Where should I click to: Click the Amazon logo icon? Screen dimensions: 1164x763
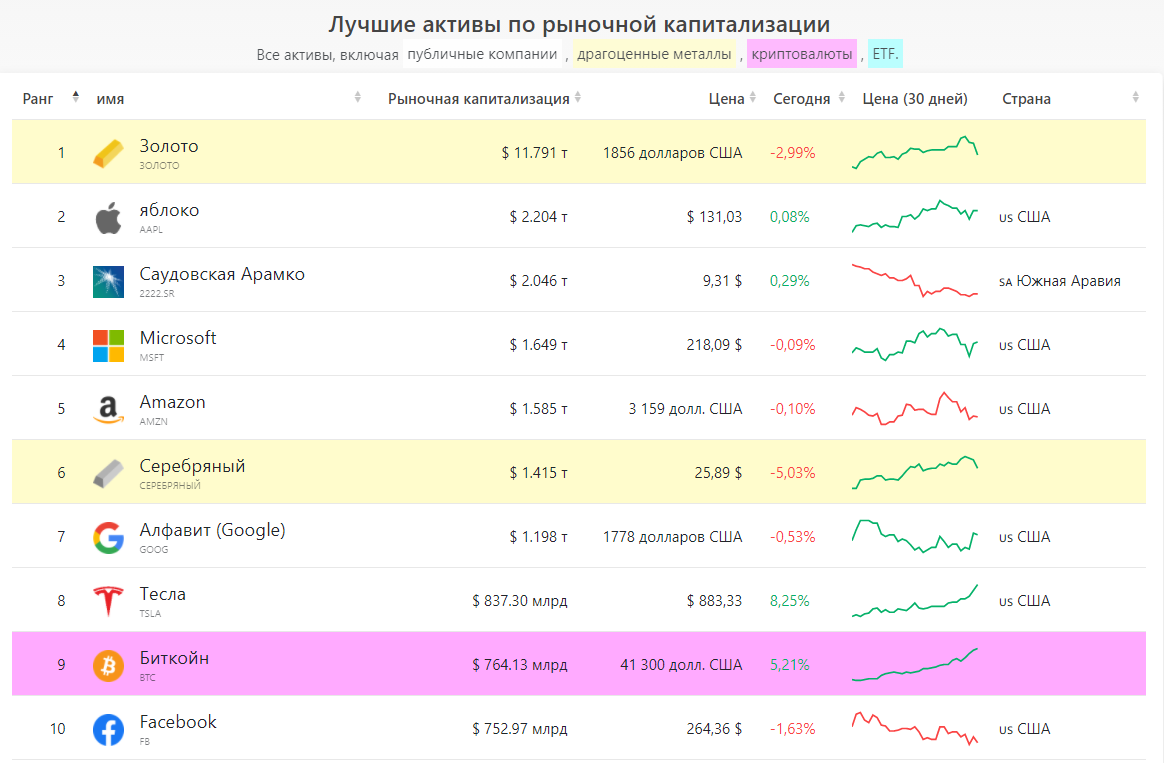click(x=108, y=409)
